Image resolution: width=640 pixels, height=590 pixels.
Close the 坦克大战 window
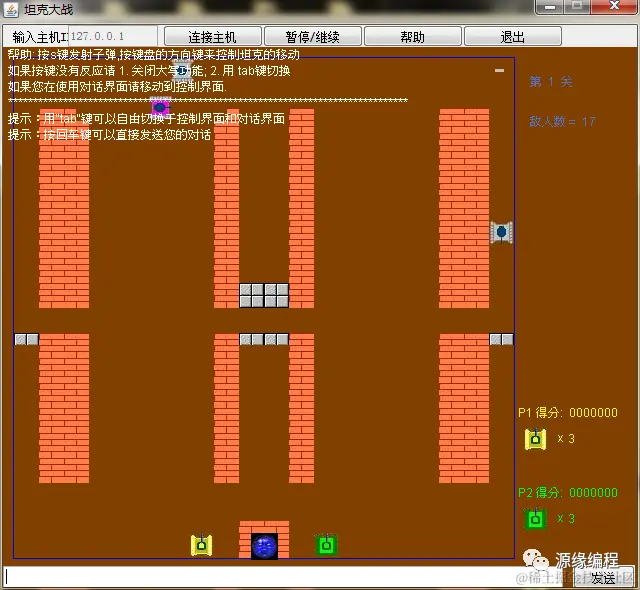pos(614,6)
